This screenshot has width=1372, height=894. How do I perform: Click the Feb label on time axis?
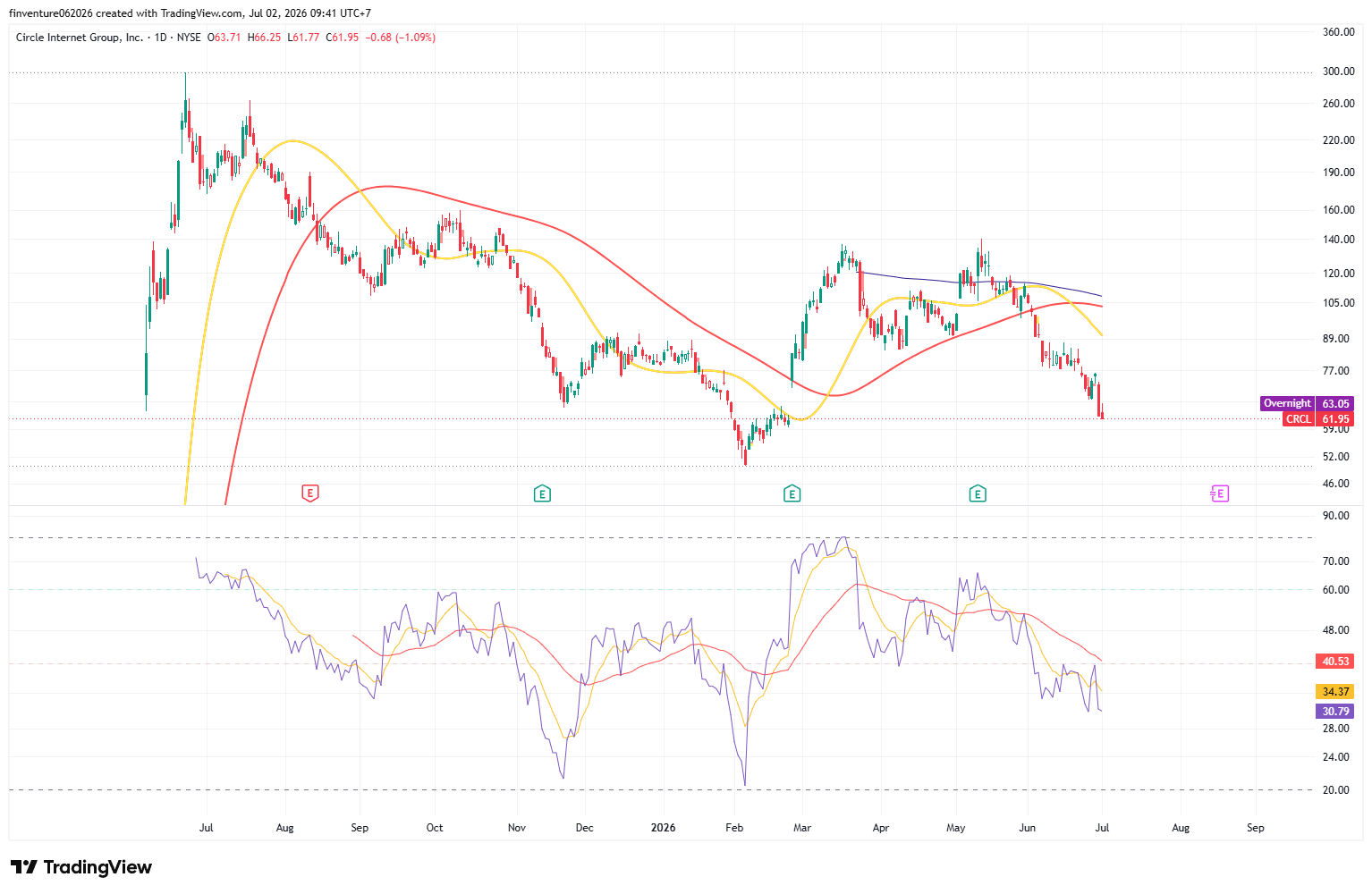734,828
